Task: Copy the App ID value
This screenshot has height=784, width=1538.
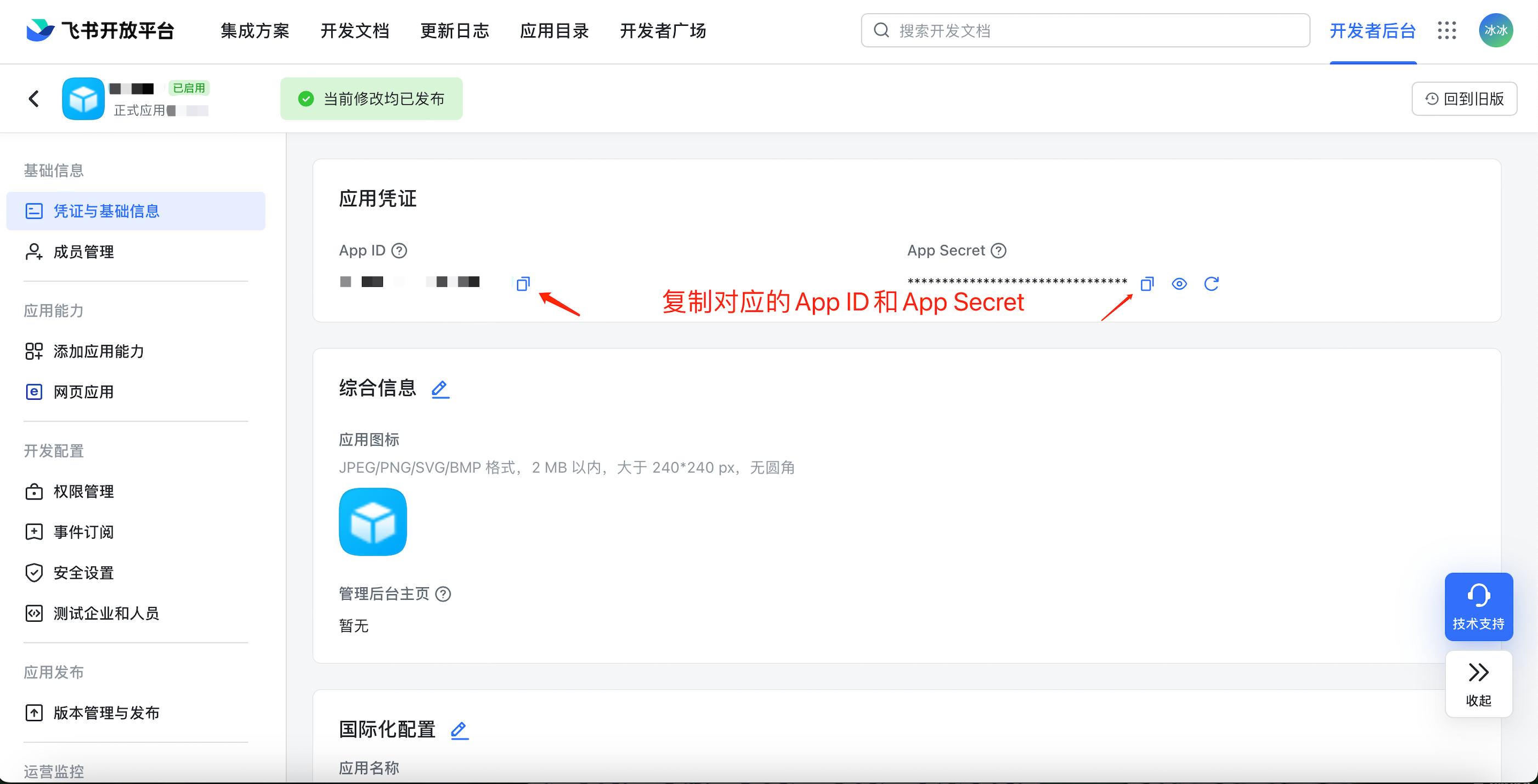Action: point(523,283)
